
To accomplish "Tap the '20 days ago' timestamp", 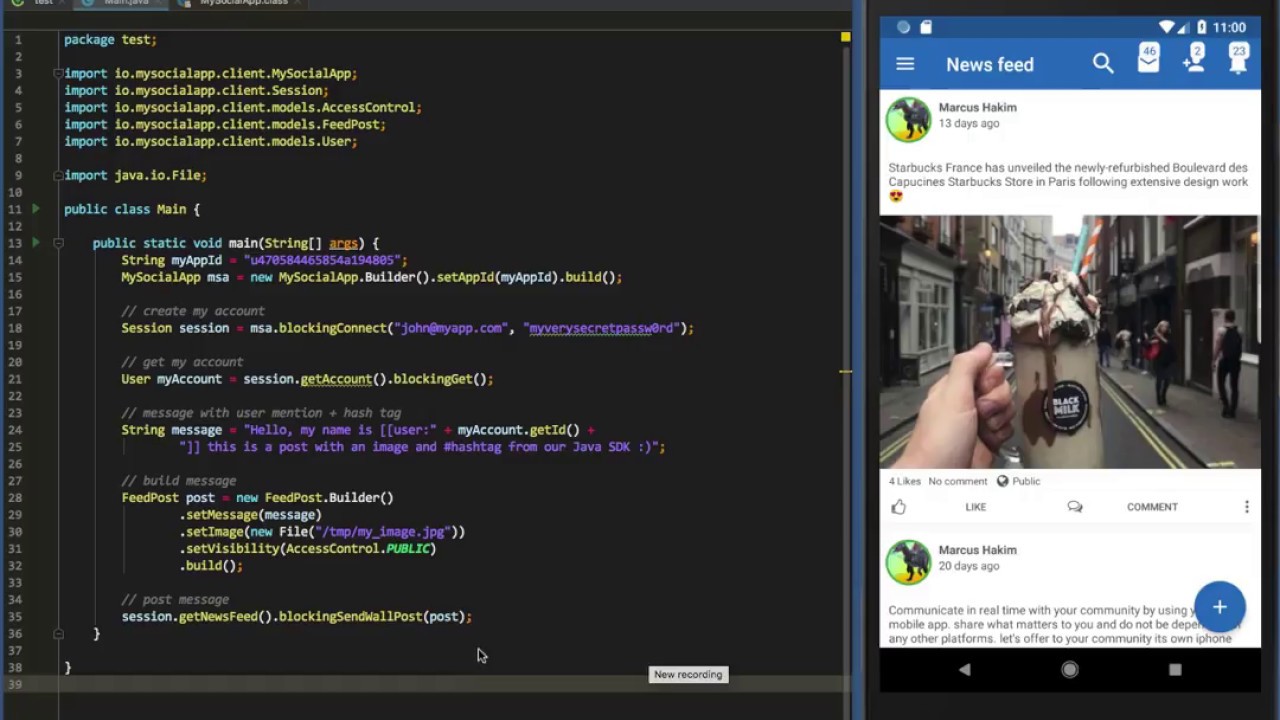I will (968, 566).
